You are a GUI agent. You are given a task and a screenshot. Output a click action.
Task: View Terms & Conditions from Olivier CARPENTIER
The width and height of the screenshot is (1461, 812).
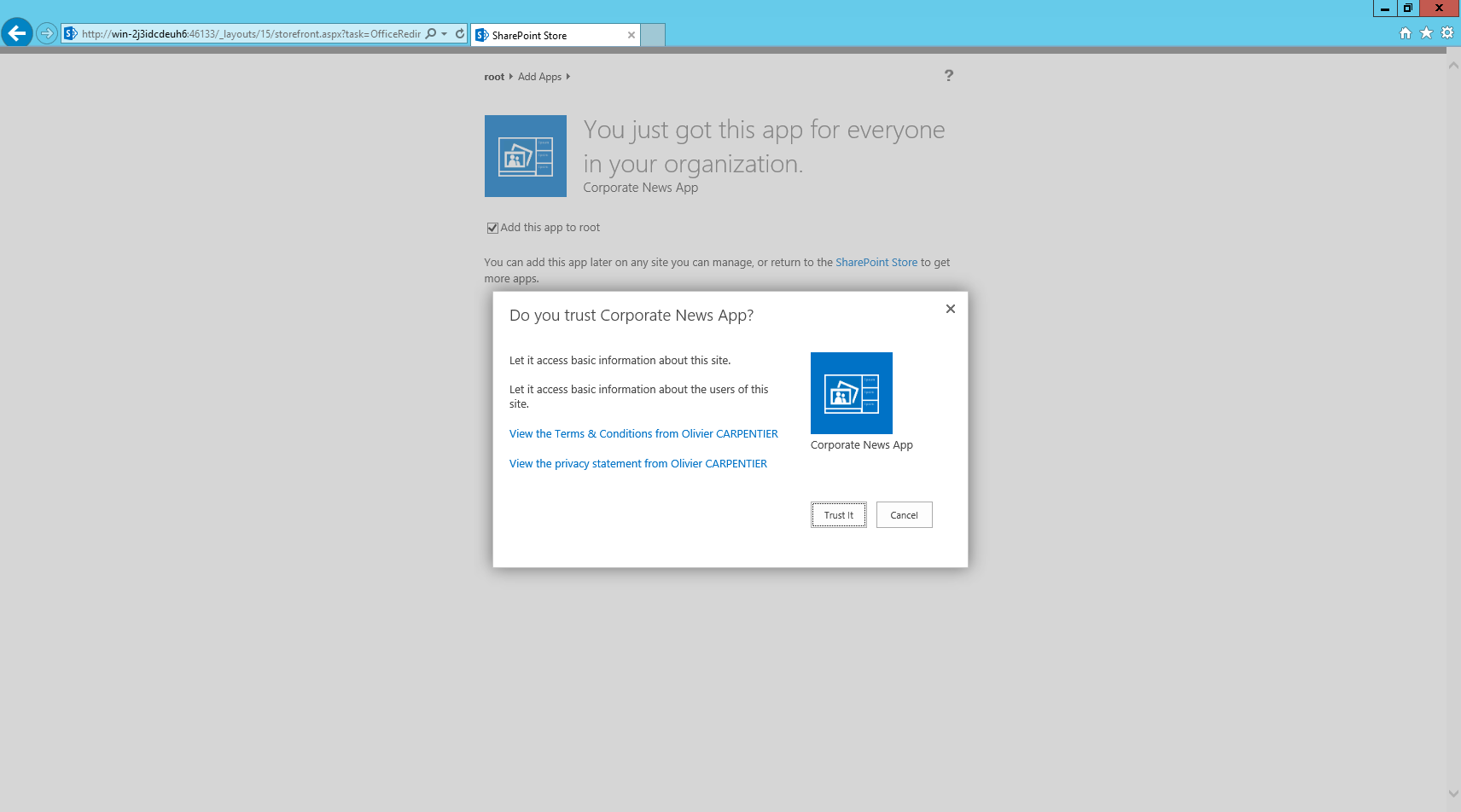point(643,434)
